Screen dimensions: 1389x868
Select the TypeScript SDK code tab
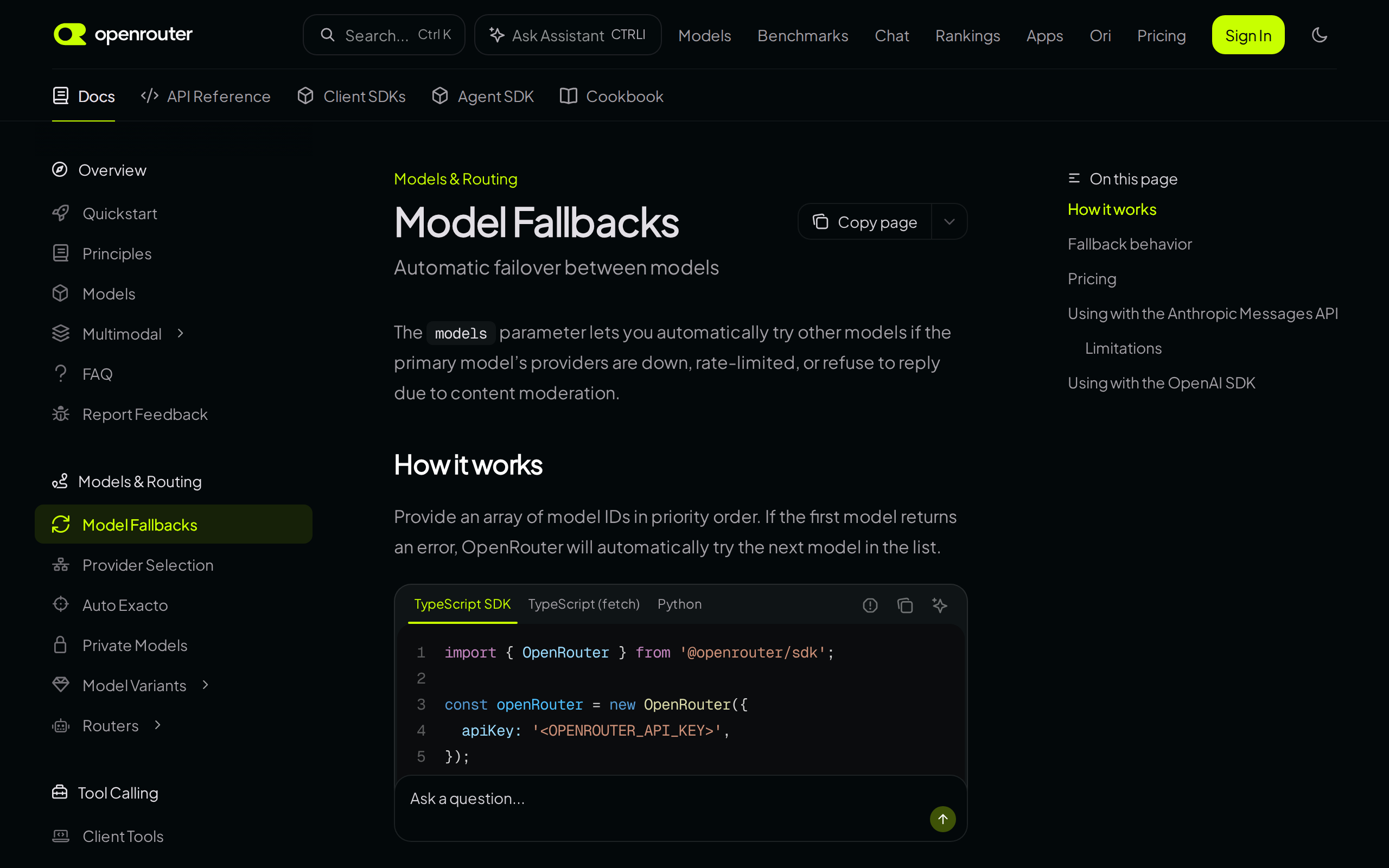pyautogui.click(x=462, y=604)
